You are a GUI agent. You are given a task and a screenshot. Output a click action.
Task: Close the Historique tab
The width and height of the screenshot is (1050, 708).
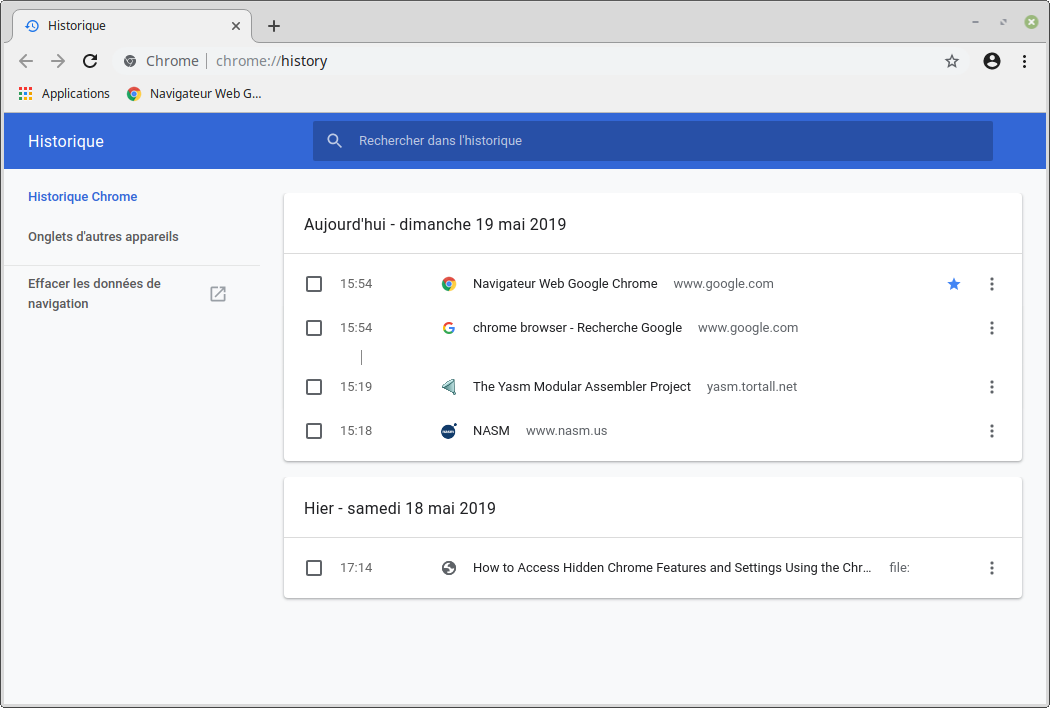(x=236, y=26)
